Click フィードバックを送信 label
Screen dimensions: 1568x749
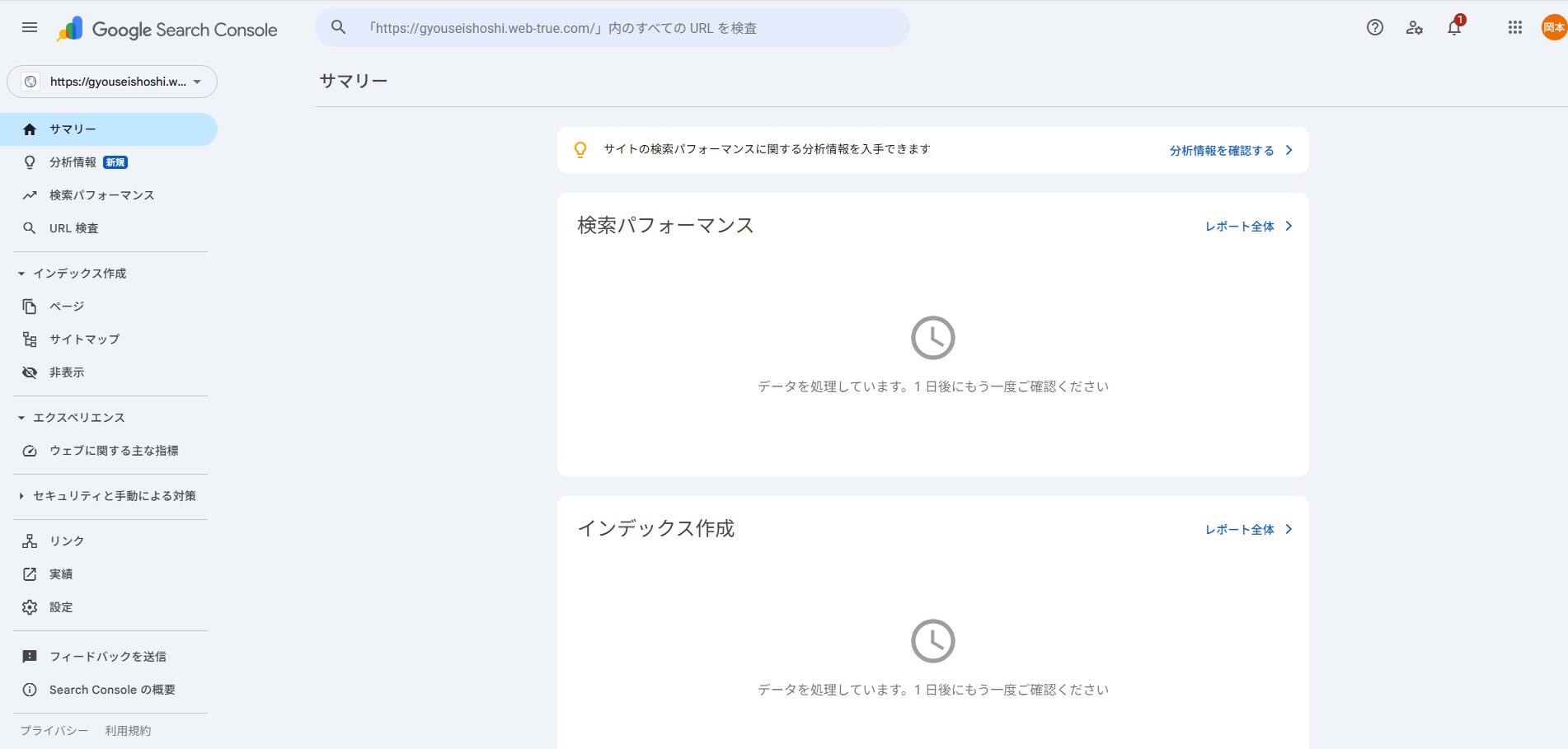click(108, 657)
